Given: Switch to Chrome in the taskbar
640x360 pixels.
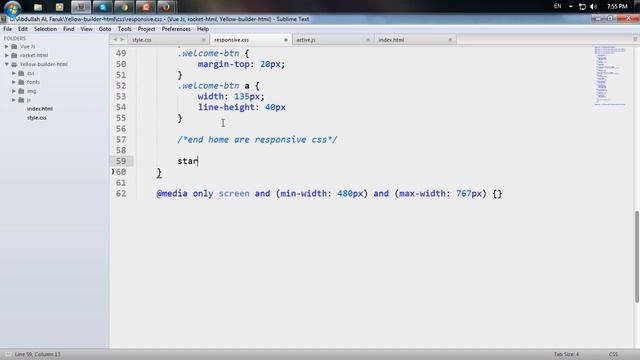Looking at the screenshot, I should (x=124, y=7).
